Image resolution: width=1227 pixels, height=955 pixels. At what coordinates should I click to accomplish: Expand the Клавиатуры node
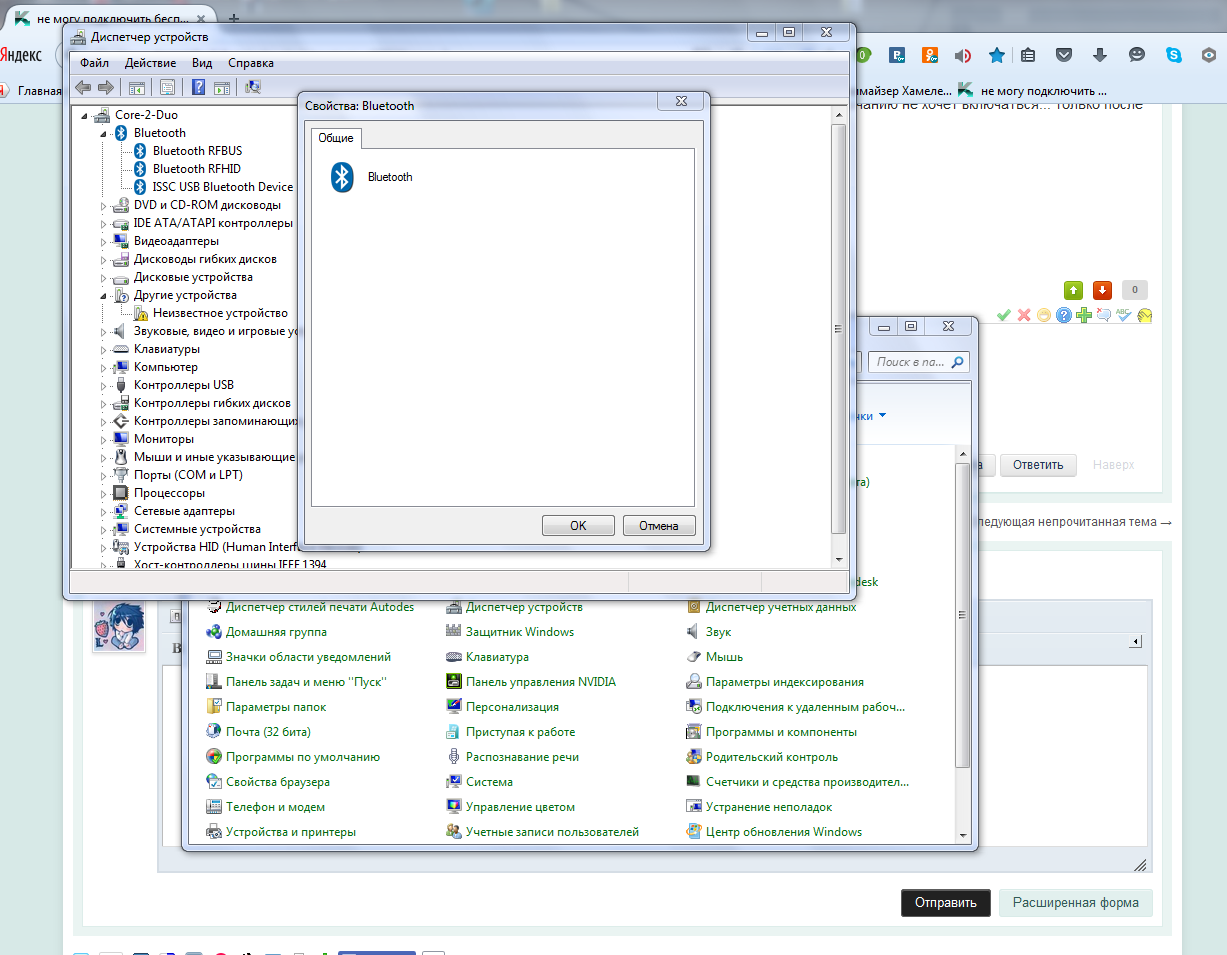pyautogui.click(x=103, y=349)
